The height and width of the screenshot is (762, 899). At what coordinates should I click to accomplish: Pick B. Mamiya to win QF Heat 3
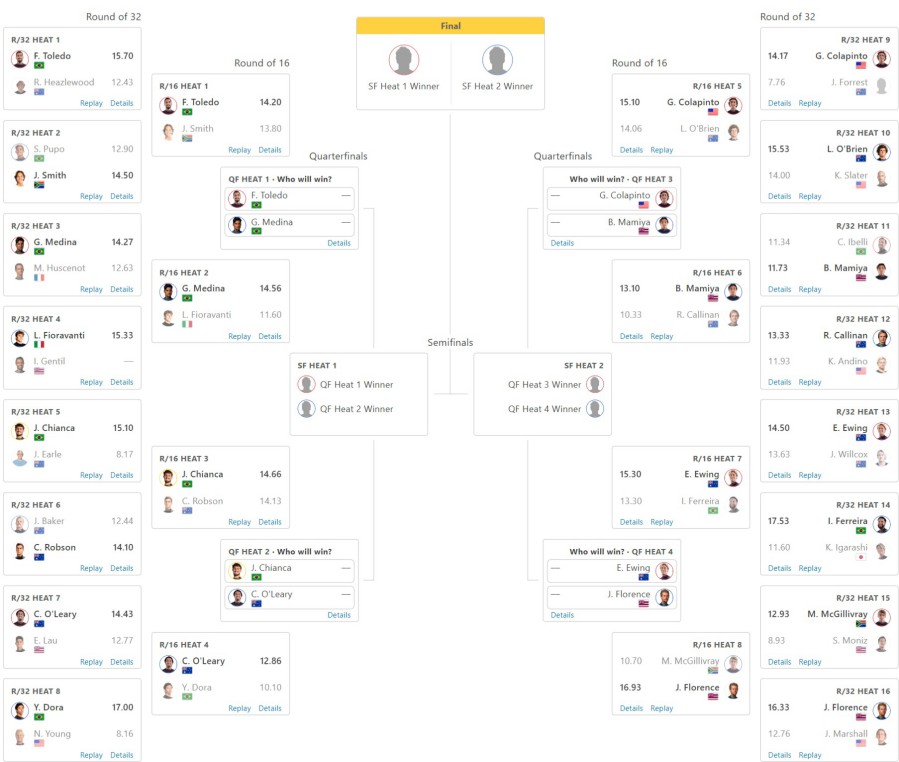click(x=611, y=225)
